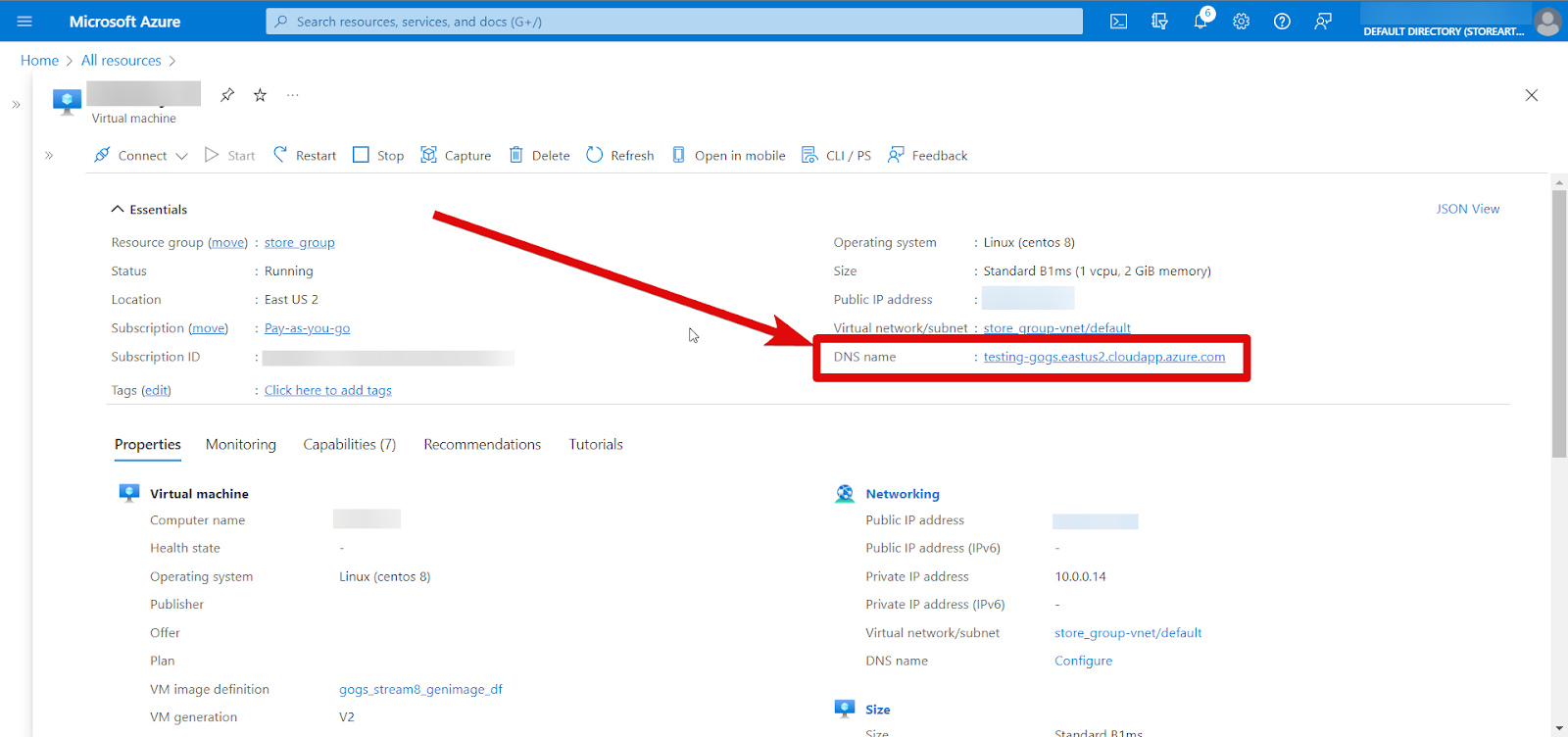The width and height of the screenshot is (1568, 737).
Task: Open the Pay-as-you-go subscription link
Action: pyautogui.click(x=307, y=328)
